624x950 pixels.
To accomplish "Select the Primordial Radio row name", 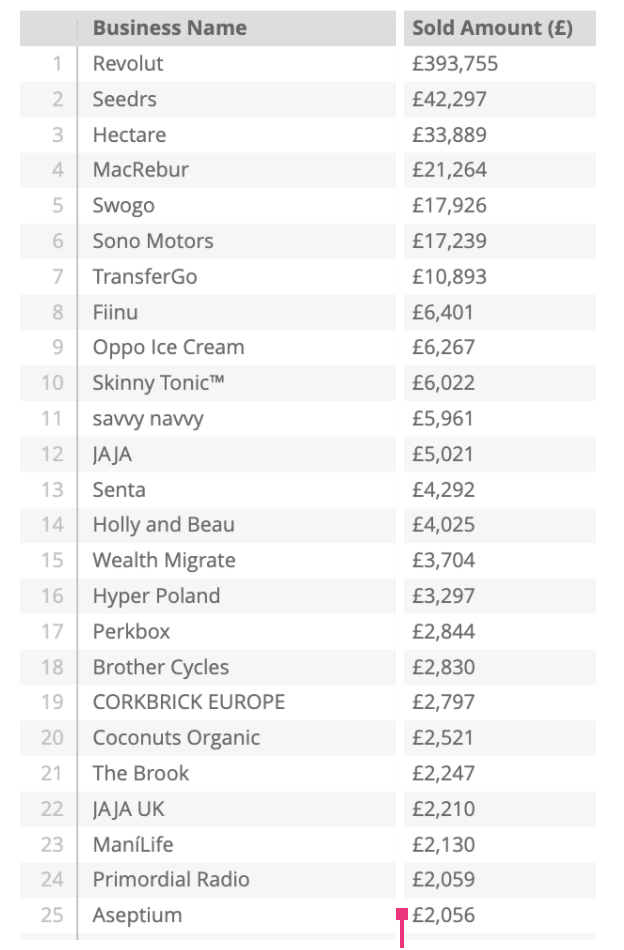I will 171,880.
